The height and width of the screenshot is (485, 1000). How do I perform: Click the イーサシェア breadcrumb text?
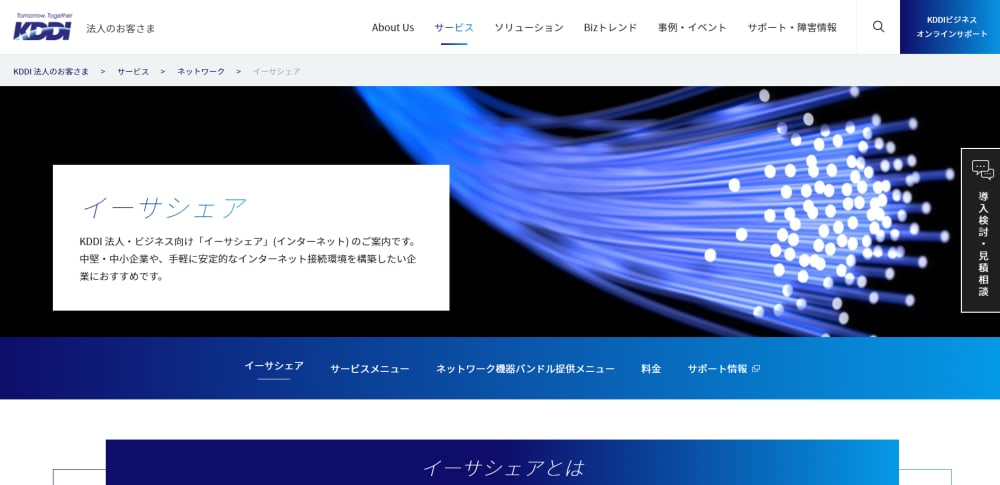pos(276,71)
